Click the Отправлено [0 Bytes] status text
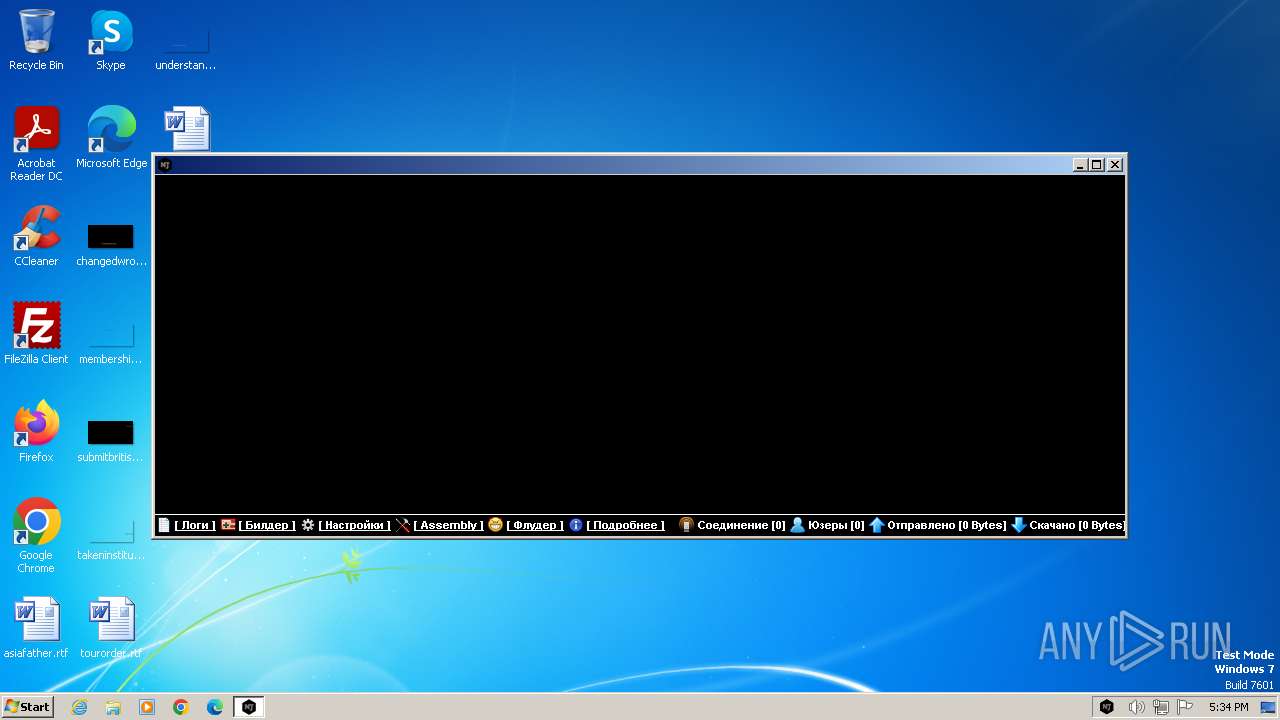Image resolution: width=1280 pixels, height=720 pixels. (x=947, y=525)
